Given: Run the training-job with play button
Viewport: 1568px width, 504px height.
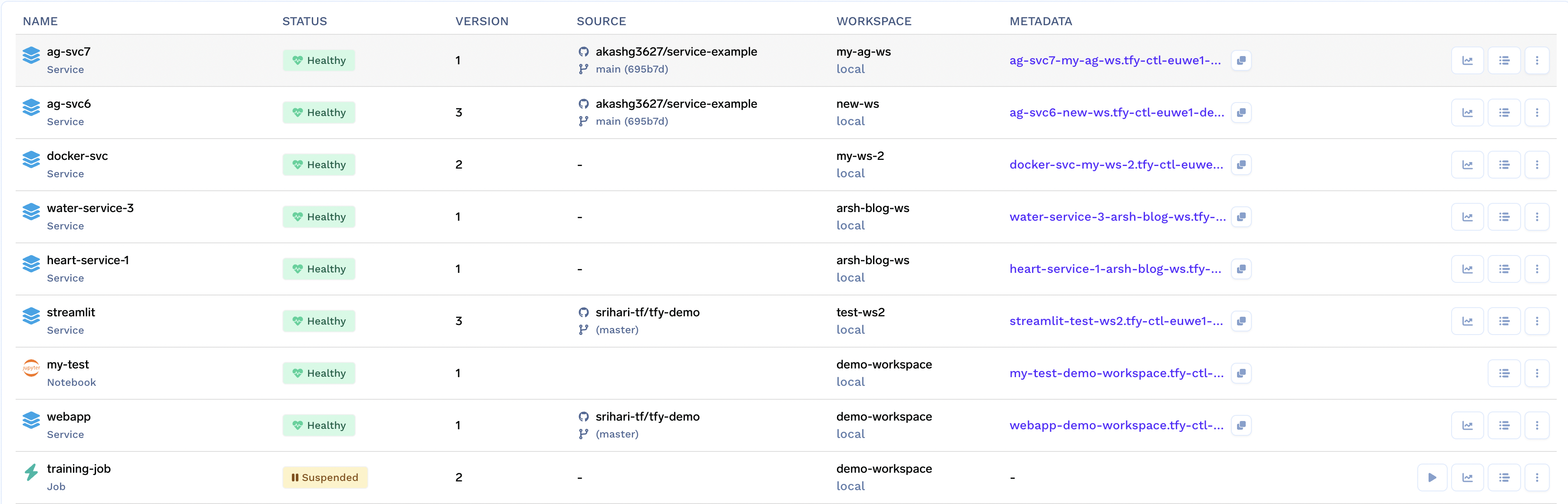Looking at the screenshot, I should [x=1432, y=477].
